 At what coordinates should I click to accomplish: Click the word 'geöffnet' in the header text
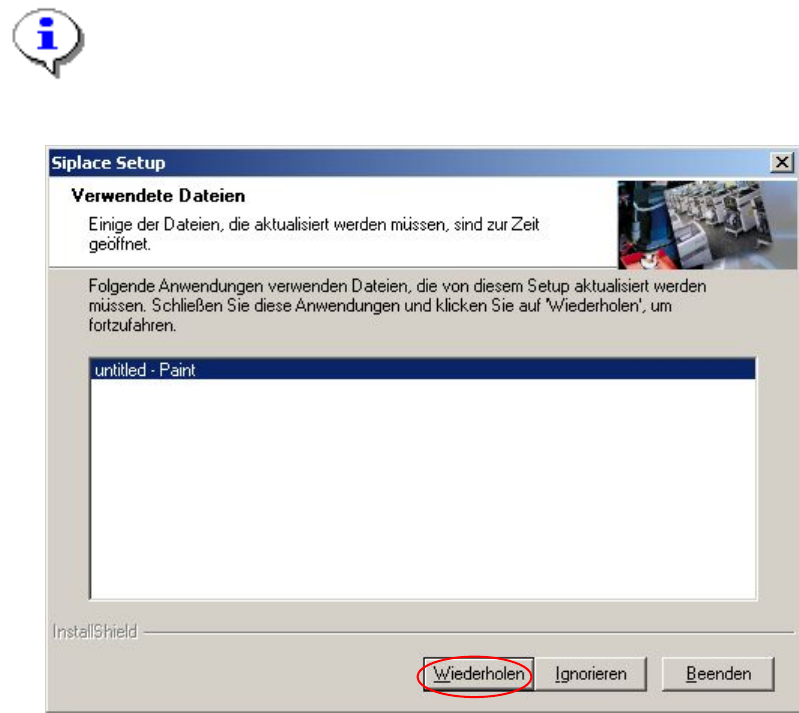[119, 244]
